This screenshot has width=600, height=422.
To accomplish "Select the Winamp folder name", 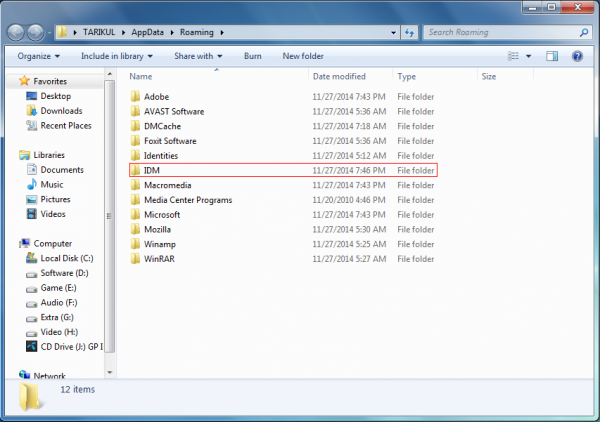I will (x=160, y=244).
